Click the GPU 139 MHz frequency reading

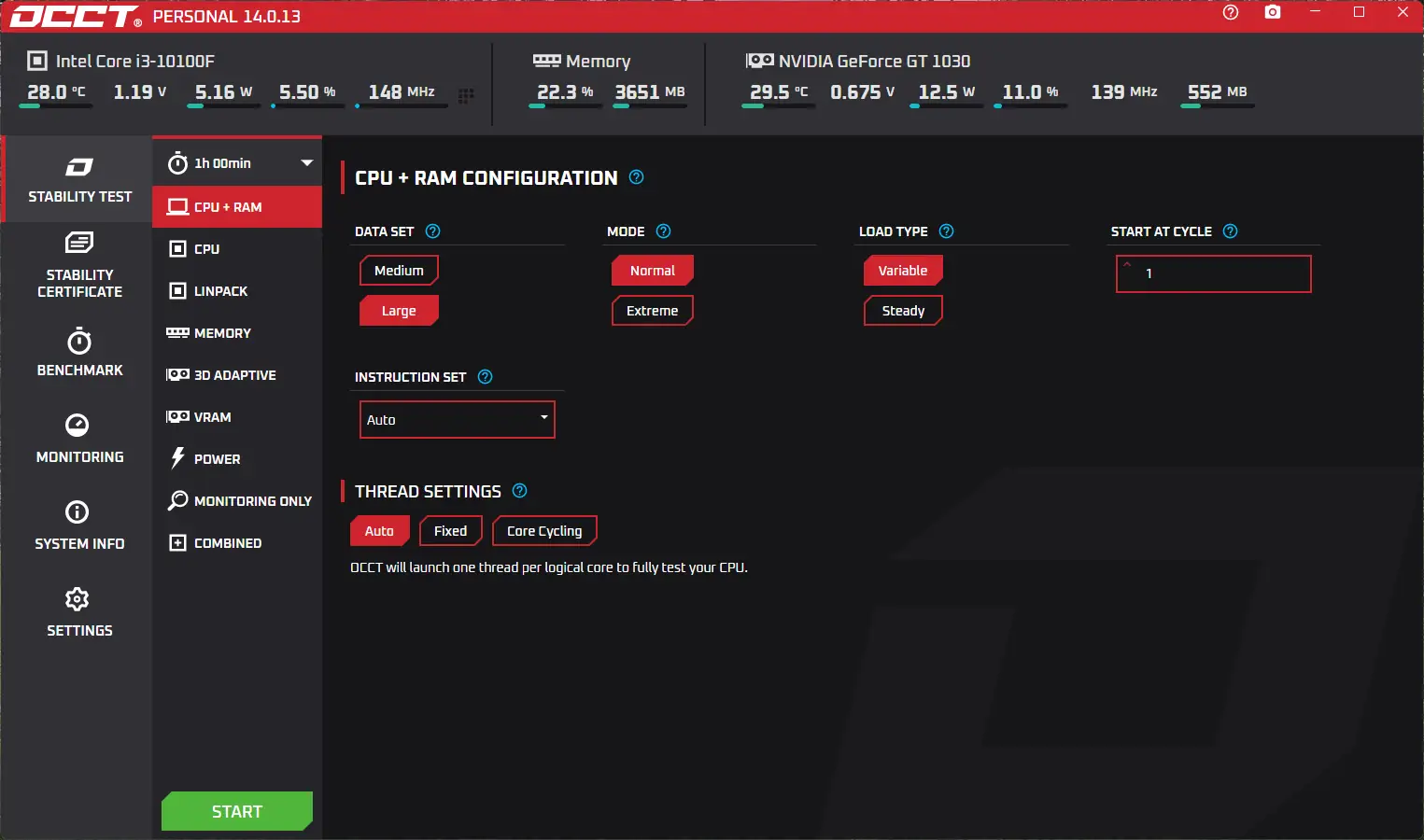point(1124,92)
